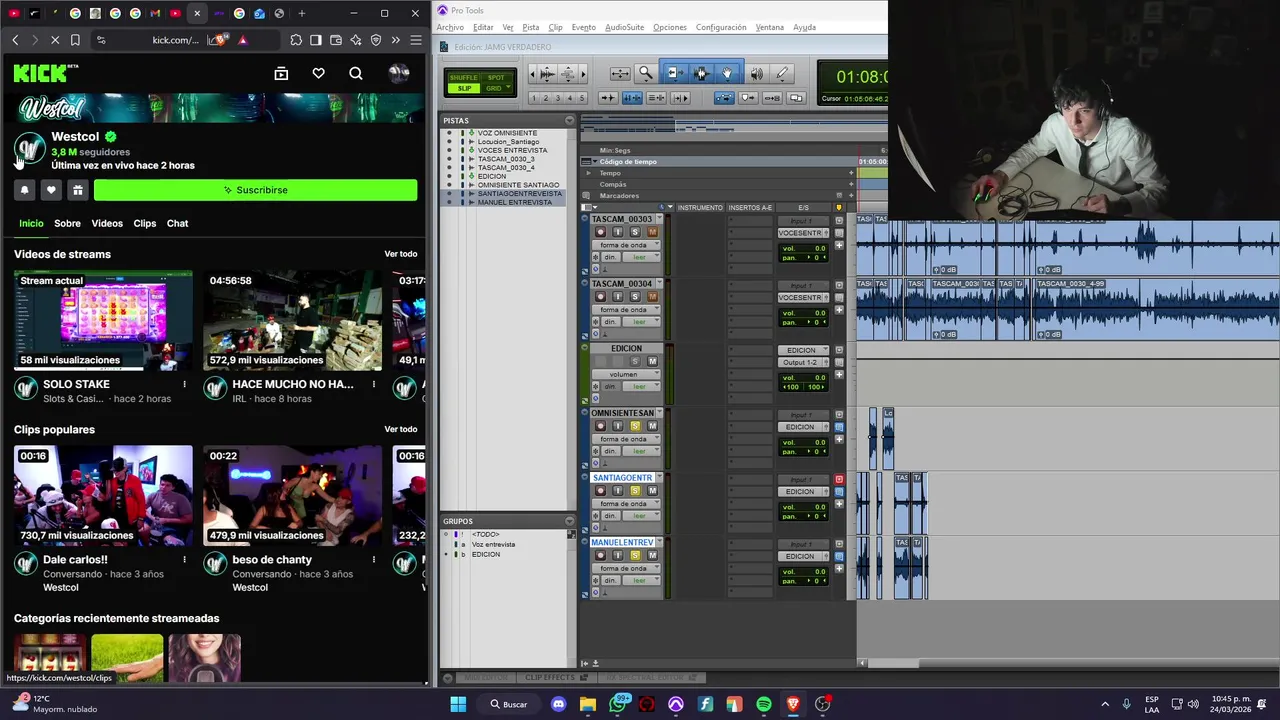Click Kick search magnifier icon

(x=356, y=73)
